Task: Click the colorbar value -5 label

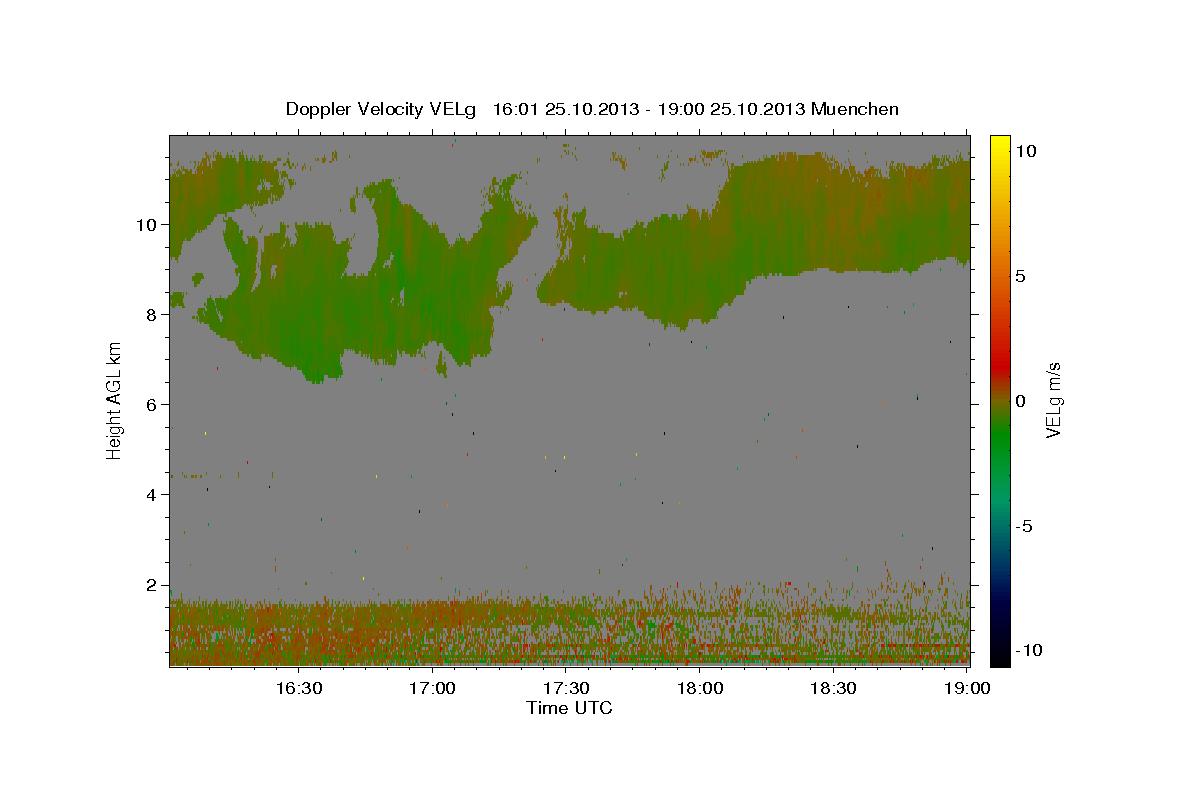Action: (1025, 526)
